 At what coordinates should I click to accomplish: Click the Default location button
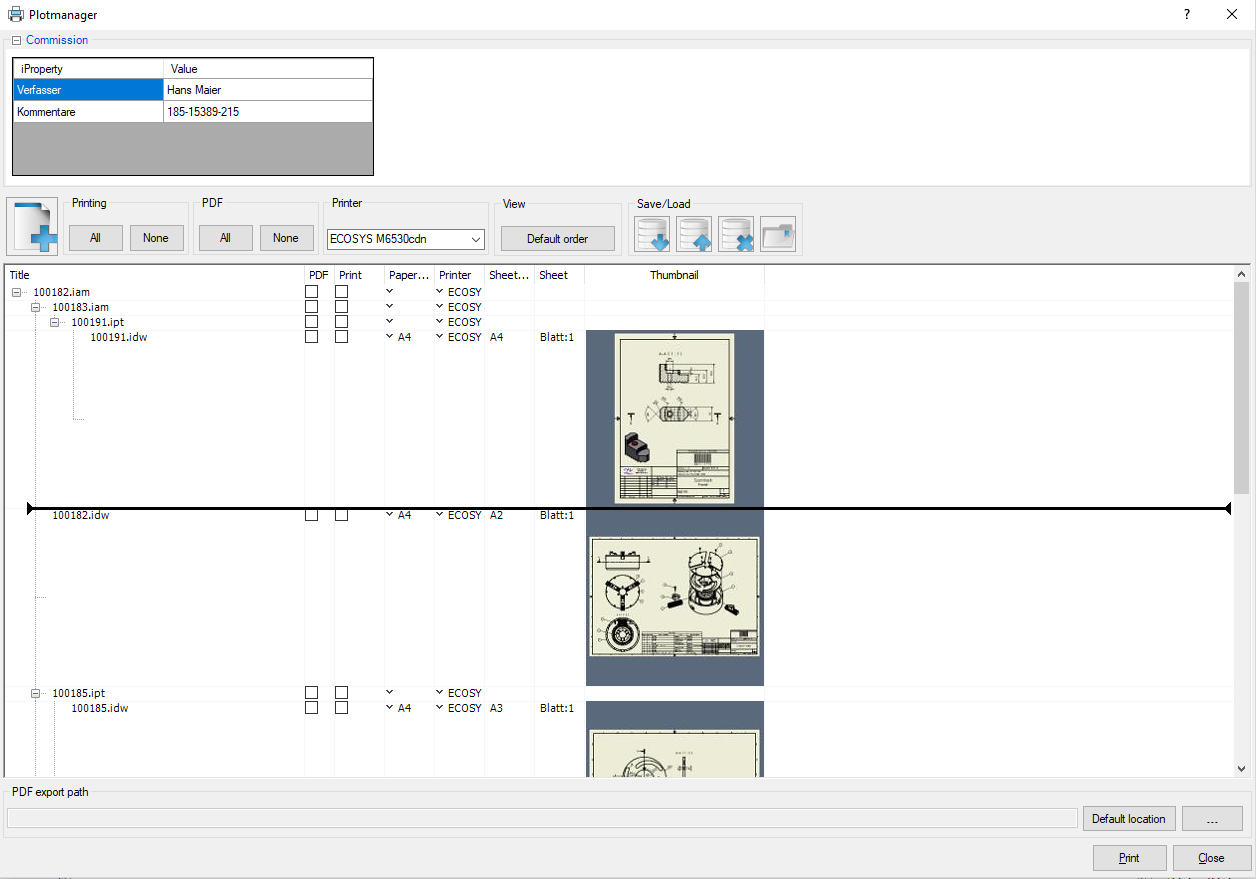pos(1129,819)
